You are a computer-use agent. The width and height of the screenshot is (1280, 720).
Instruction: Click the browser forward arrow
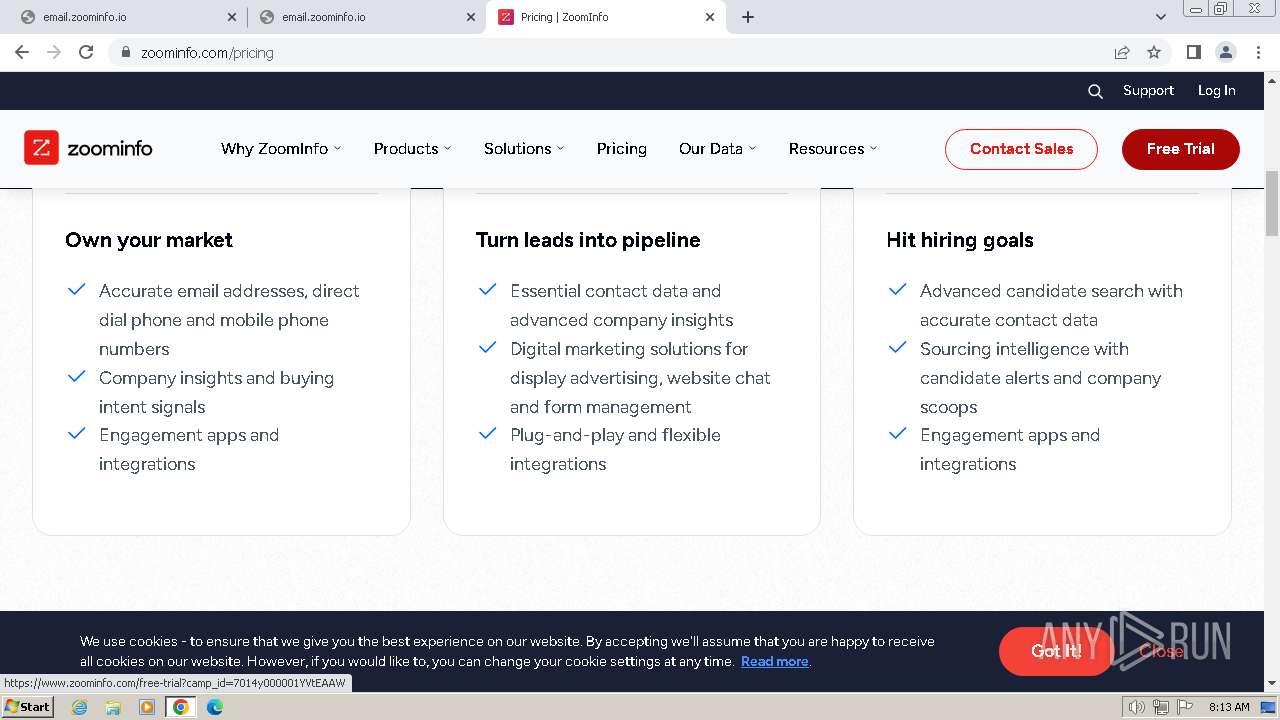click(x=54, y=52)
